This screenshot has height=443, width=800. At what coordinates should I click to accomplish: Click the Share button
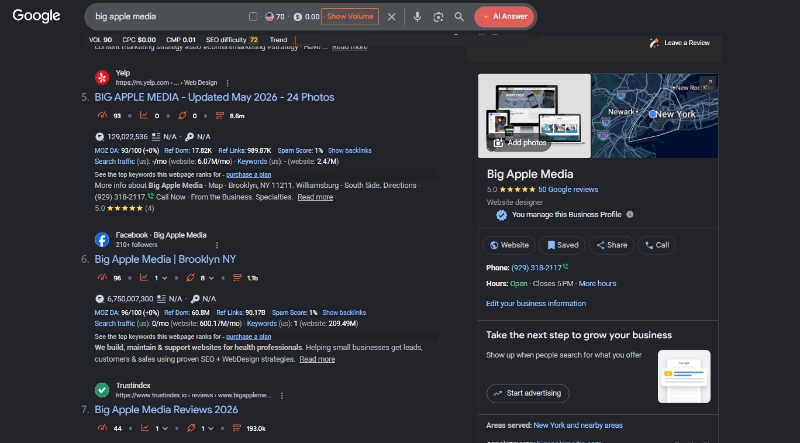(x=612, y=245)
